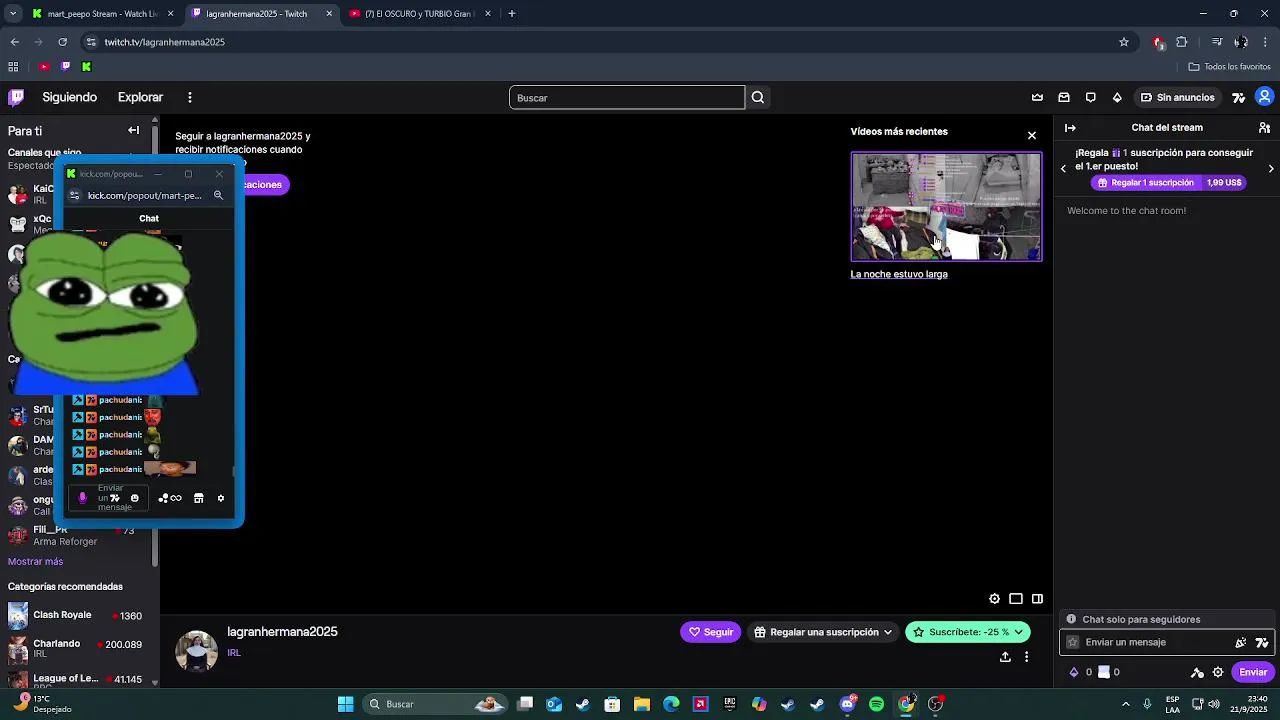Collapse the Para ti sidebar
The image size is (1280, 720).
coord(133,130)
